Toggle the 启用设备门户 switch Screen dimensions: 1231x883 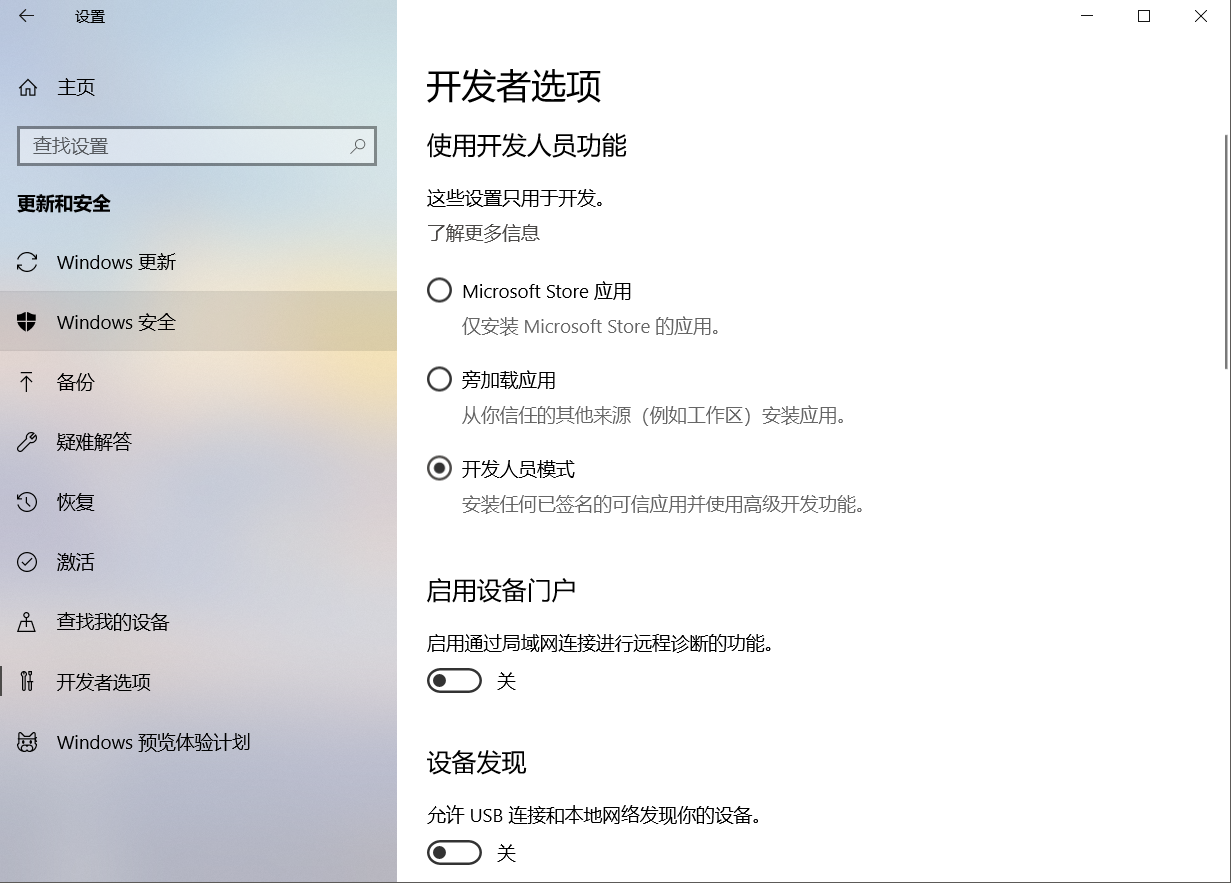tap(454, 681)
